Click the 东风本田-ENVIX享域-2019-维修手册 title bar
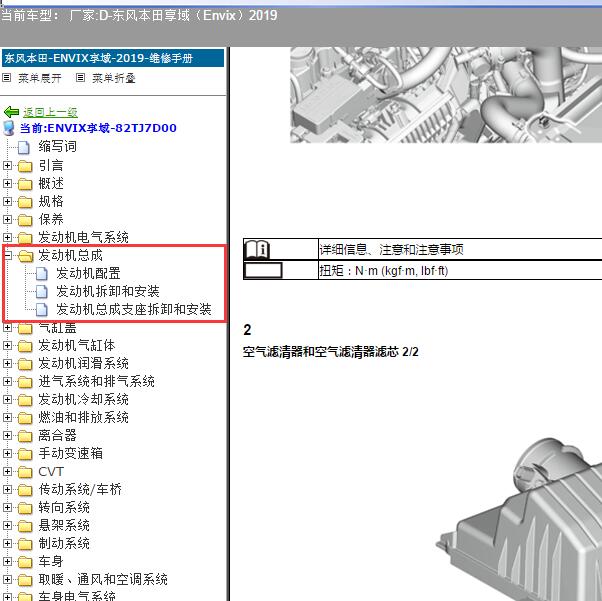 click(113, 58)
